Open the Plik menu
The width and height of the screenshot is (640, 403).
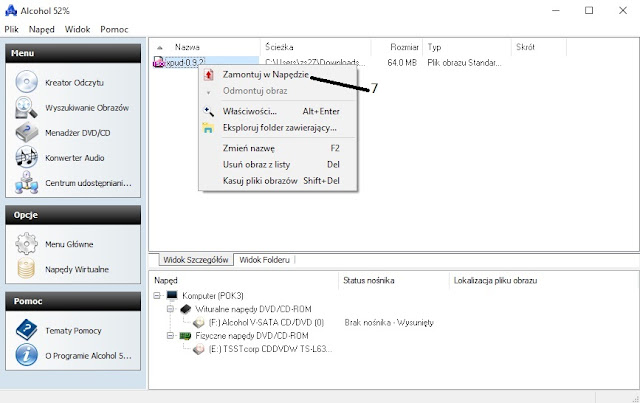click(x=11, y=29)
